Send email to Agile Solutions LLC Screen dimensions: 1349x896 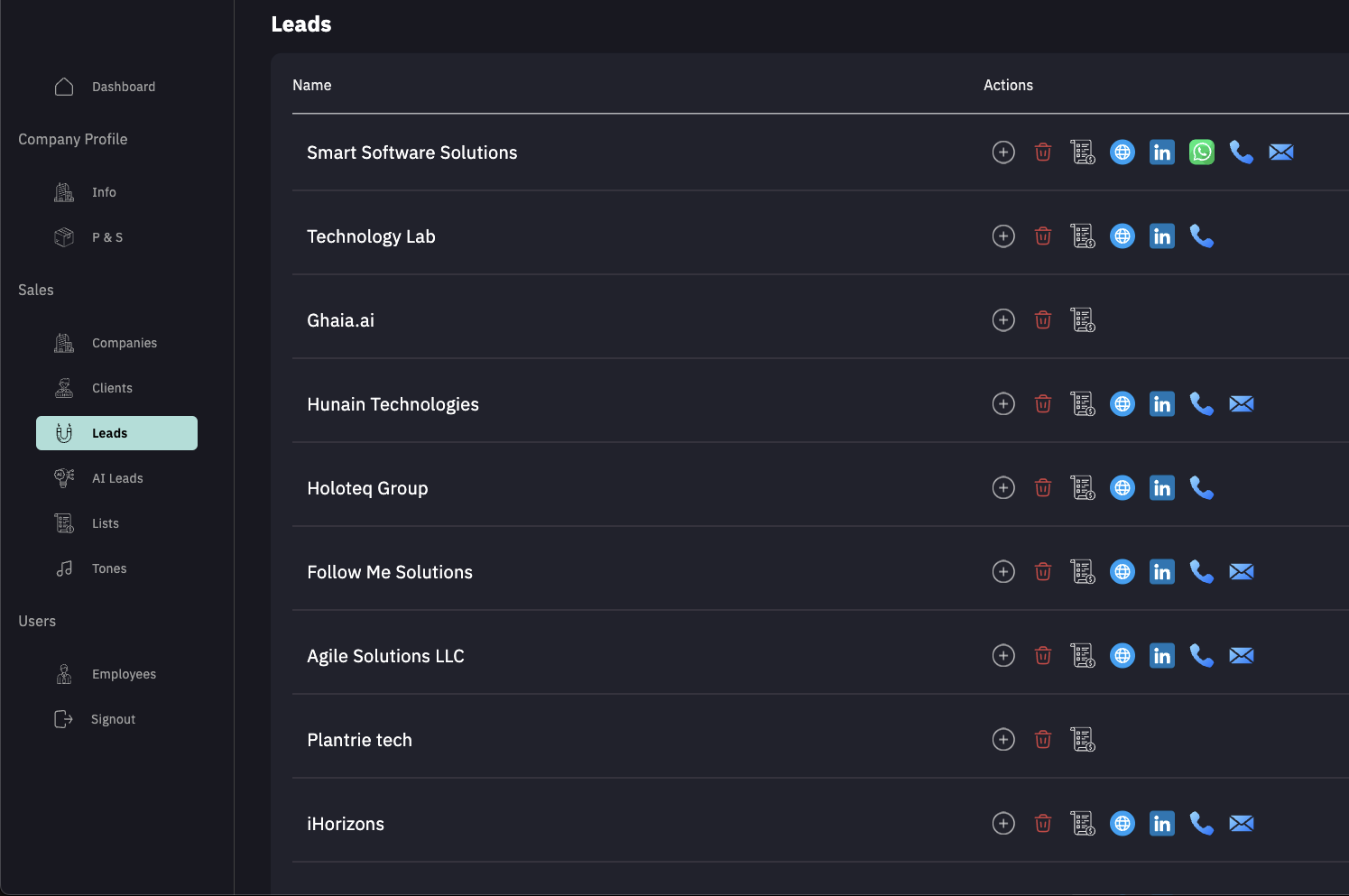(x=1242, y=656)
